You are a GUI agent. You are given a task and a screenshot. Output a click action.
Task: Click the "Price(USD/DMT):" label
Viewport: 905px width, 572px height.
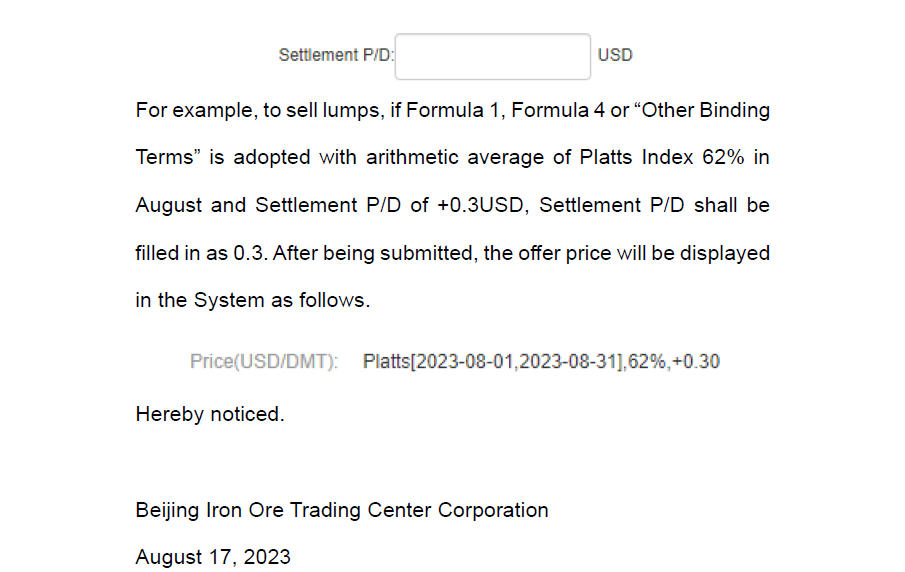click(264, 361)
